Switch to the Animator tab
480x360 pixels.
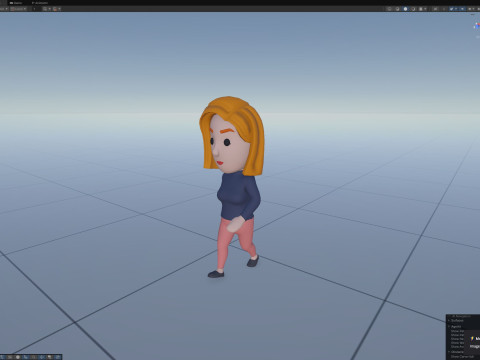40,3
